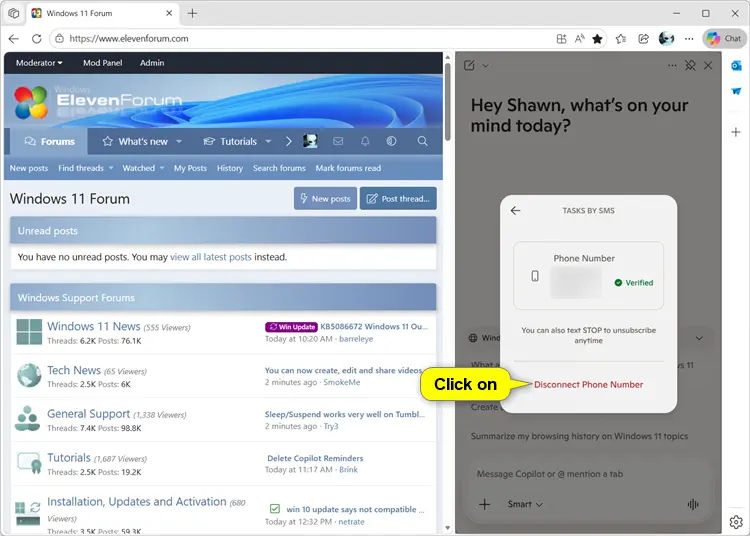Click the Verified status badge
750x536 pixels.
pos(634,283)
